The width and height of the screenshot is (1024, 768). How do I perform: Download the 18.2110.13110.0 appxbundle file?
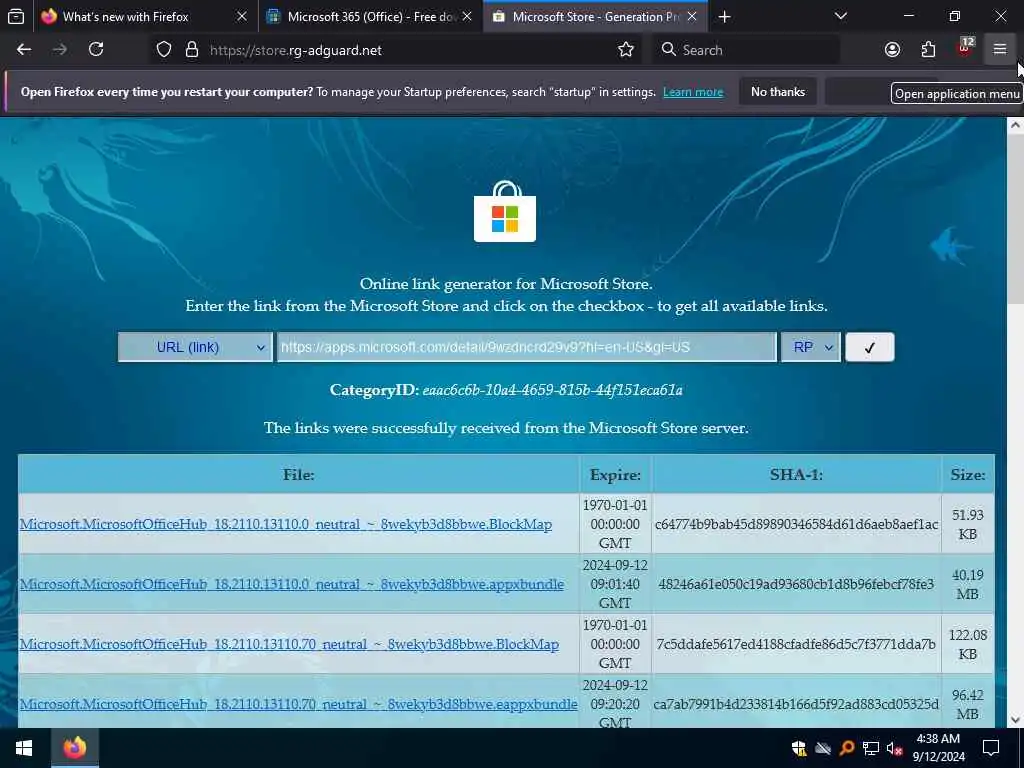coord(291,584)
